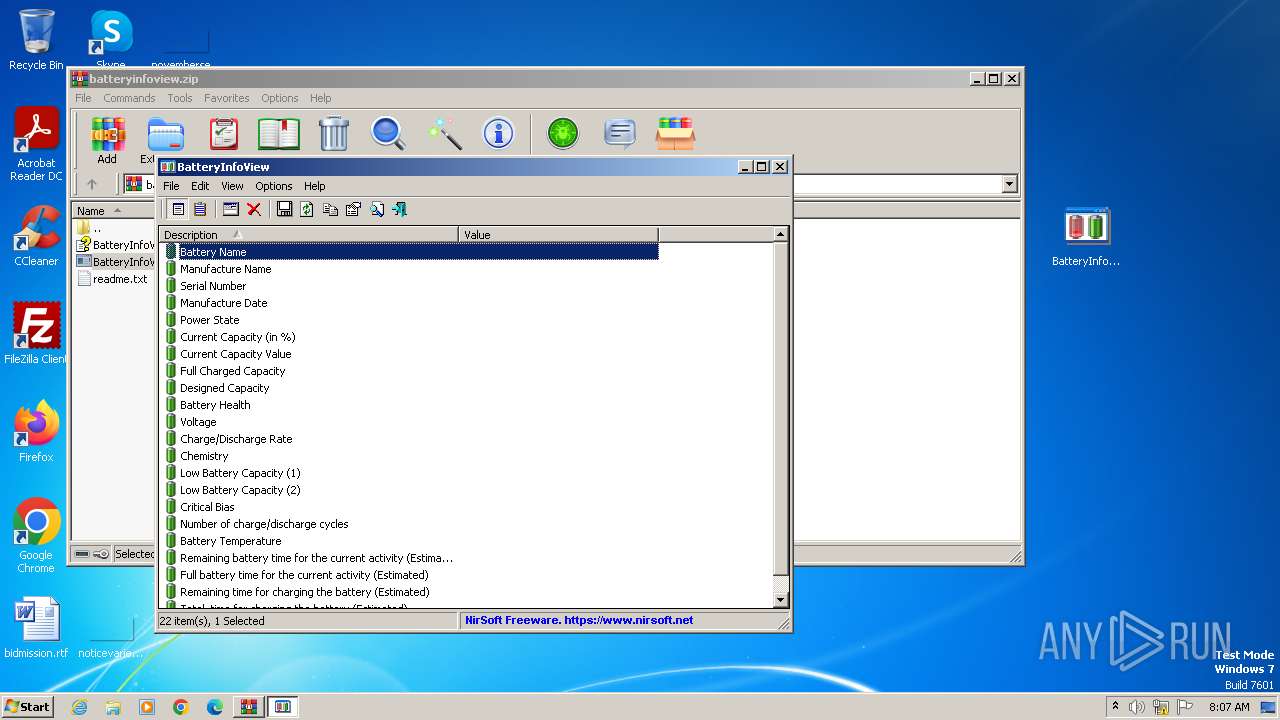Select Firefox desktop icon
Image resolution: width=1280 pixels, height=720 pixels.
(36, 431)
